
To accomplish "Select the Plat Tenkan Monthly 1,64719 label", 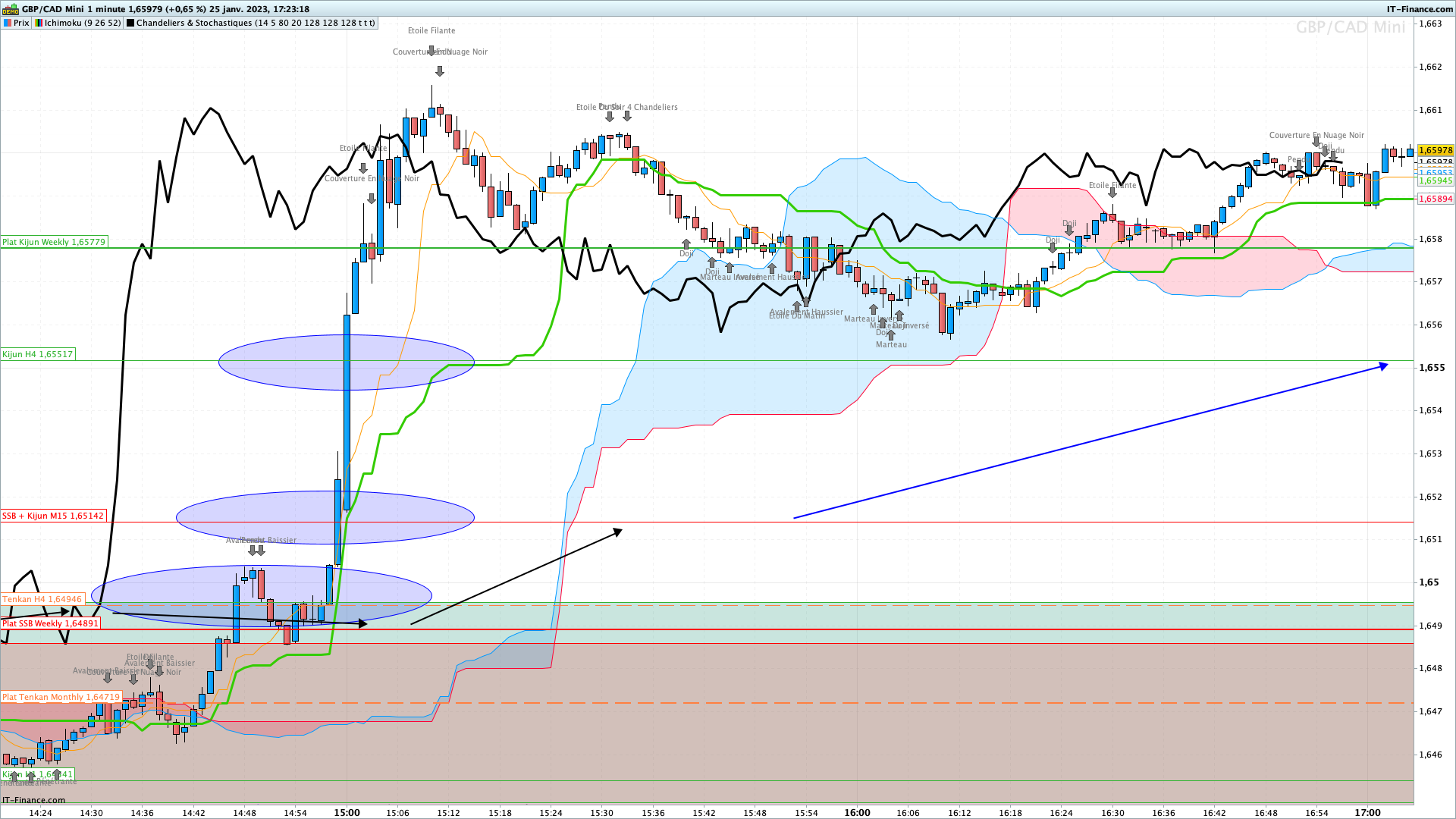I will click(61, 697).
